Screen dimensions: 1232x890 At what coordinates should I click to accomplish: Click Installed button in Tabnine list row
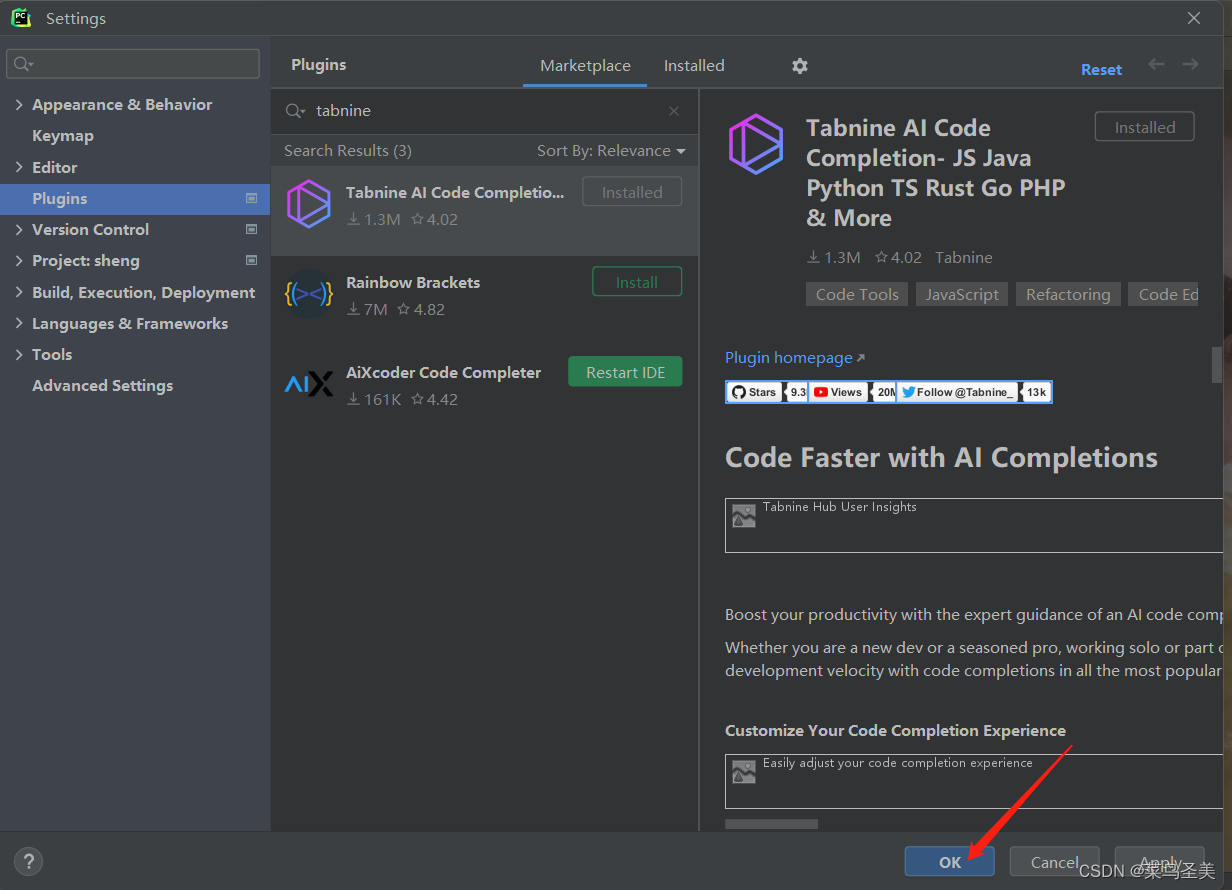(632, 192)
